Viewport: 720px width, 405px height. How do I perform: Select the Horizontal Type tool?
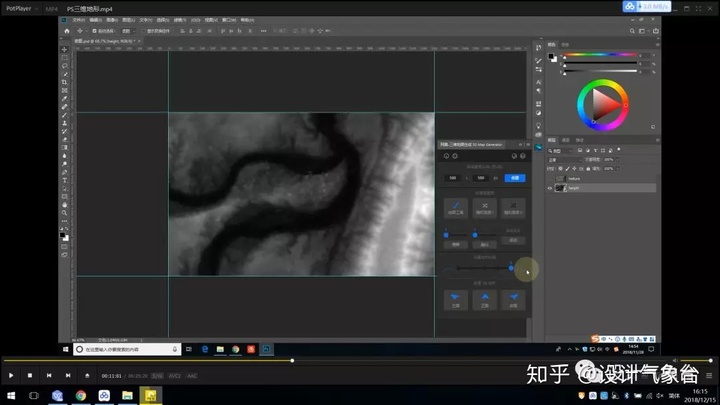click(64, 180)
